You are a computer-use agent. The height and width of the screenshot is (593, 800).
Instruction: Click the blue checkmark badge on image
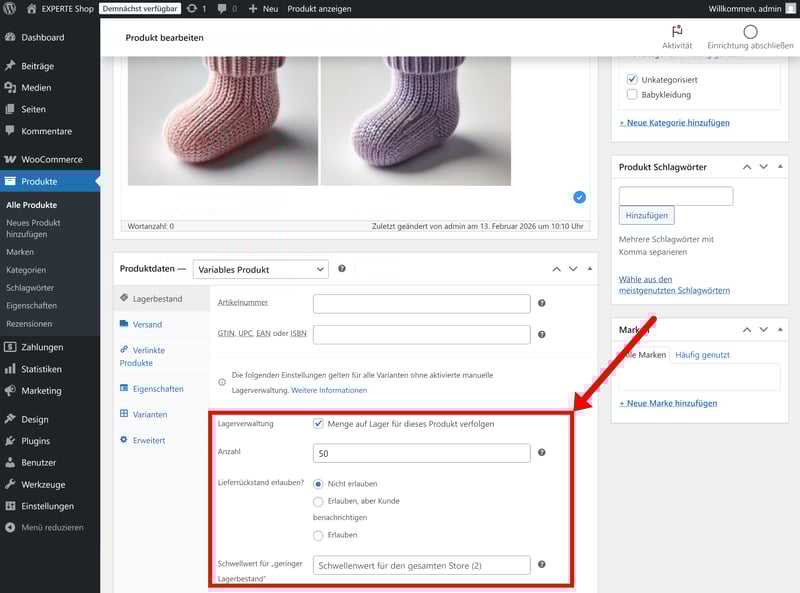(580, 197)
